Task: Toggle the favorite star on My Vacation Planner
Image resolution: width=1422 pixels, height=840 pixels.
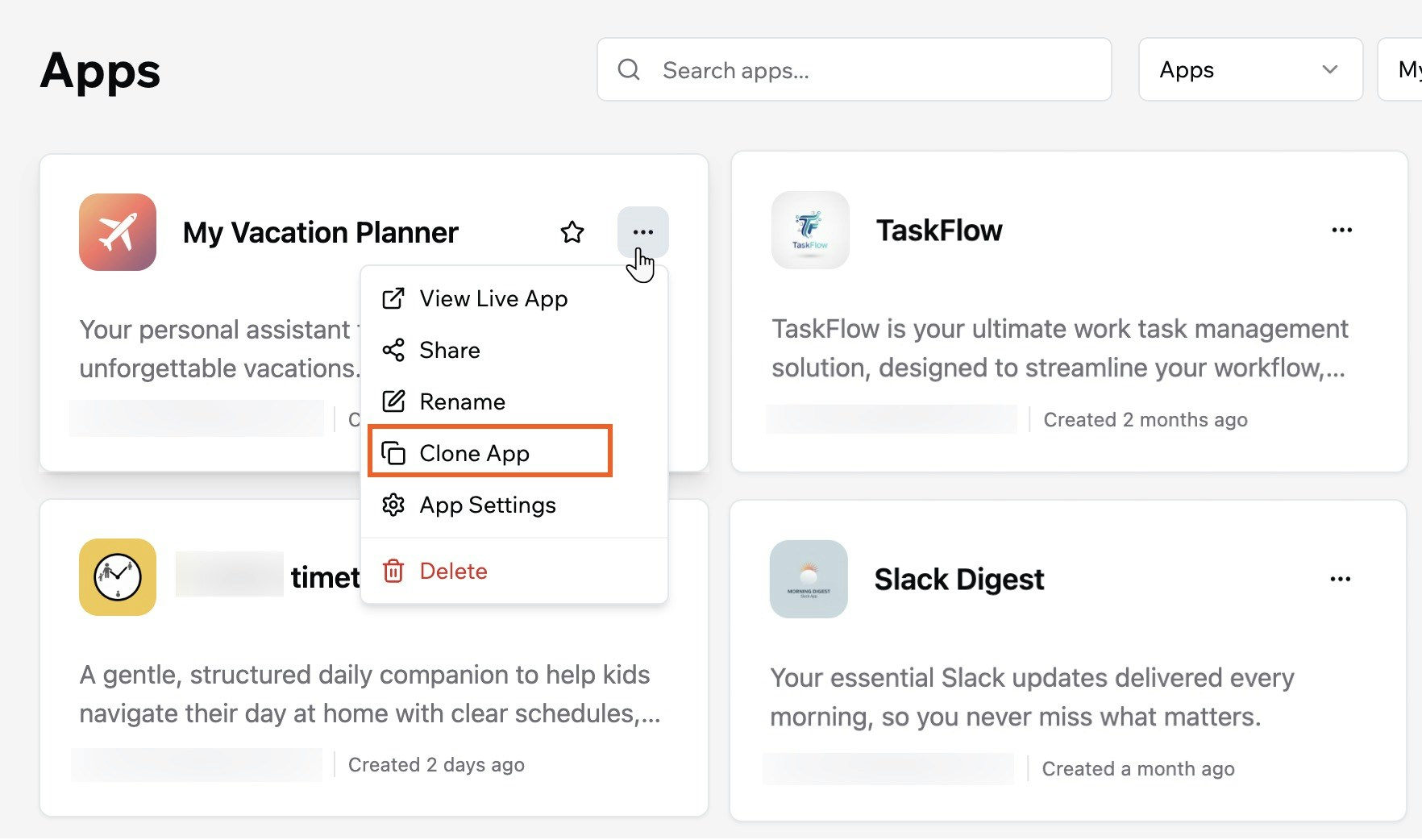Action: point(572,232)
